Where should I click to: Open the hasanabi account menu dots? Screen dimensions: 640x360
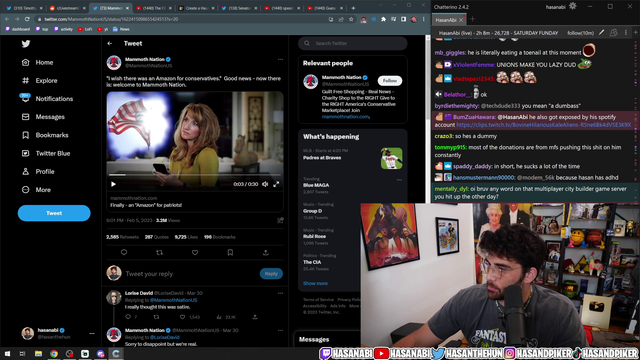tap(92, 333)
